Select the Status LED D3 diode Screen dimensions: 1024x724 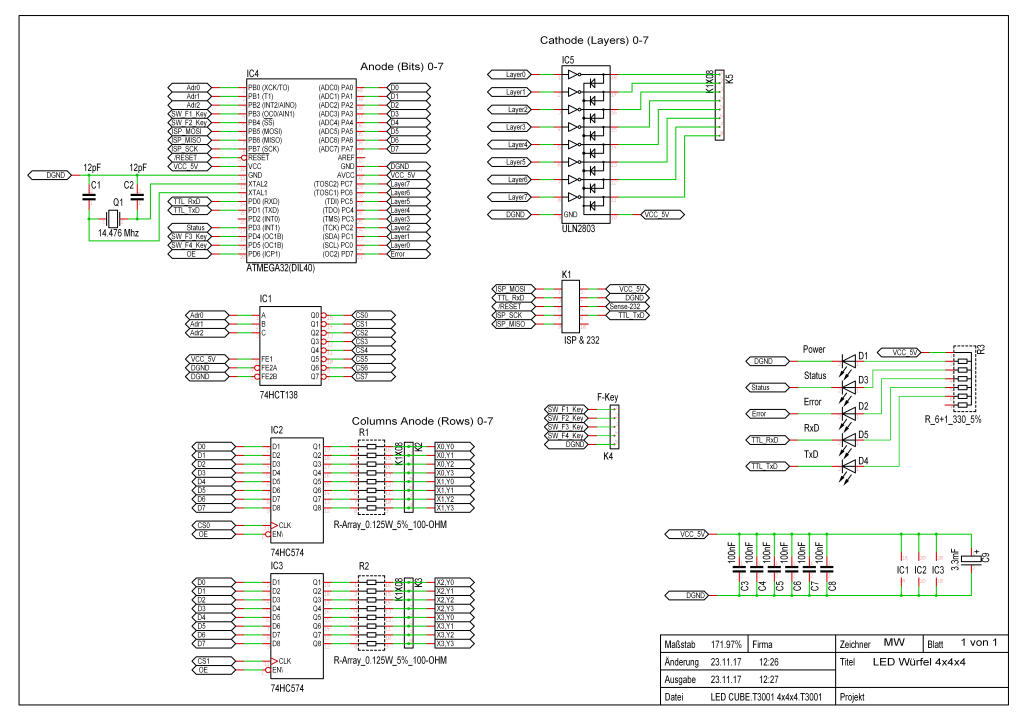tap(849, 387)
